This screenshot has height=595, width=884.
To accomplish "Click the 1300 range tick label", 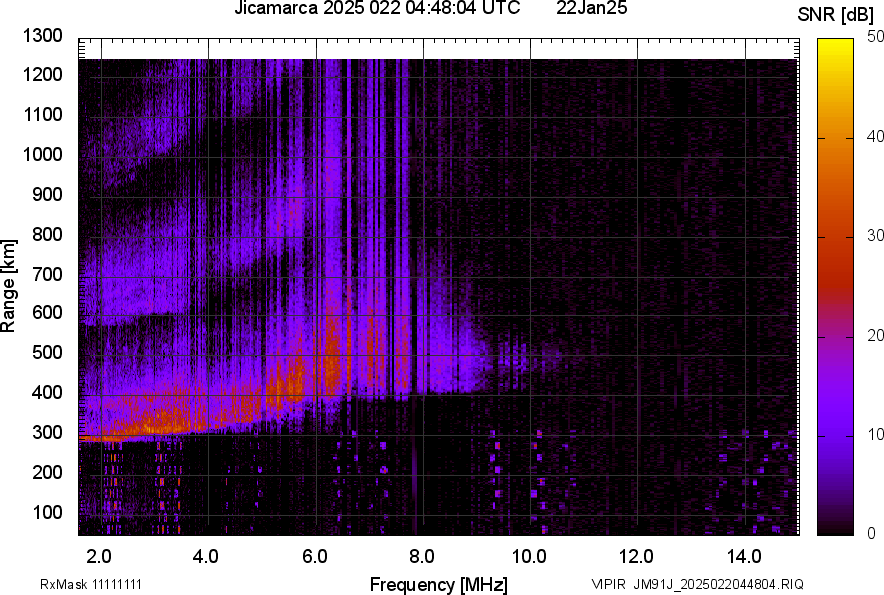I will pos(43,36).
